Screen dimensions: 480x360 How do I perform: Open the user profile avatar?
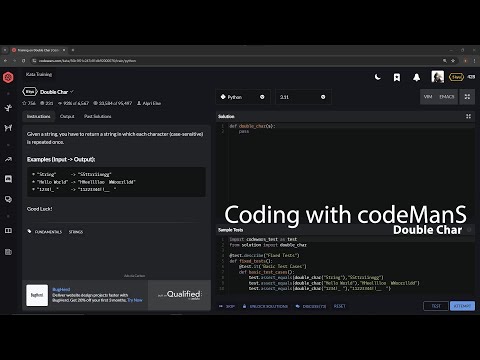pyautogui.click(x=437, y=77)
